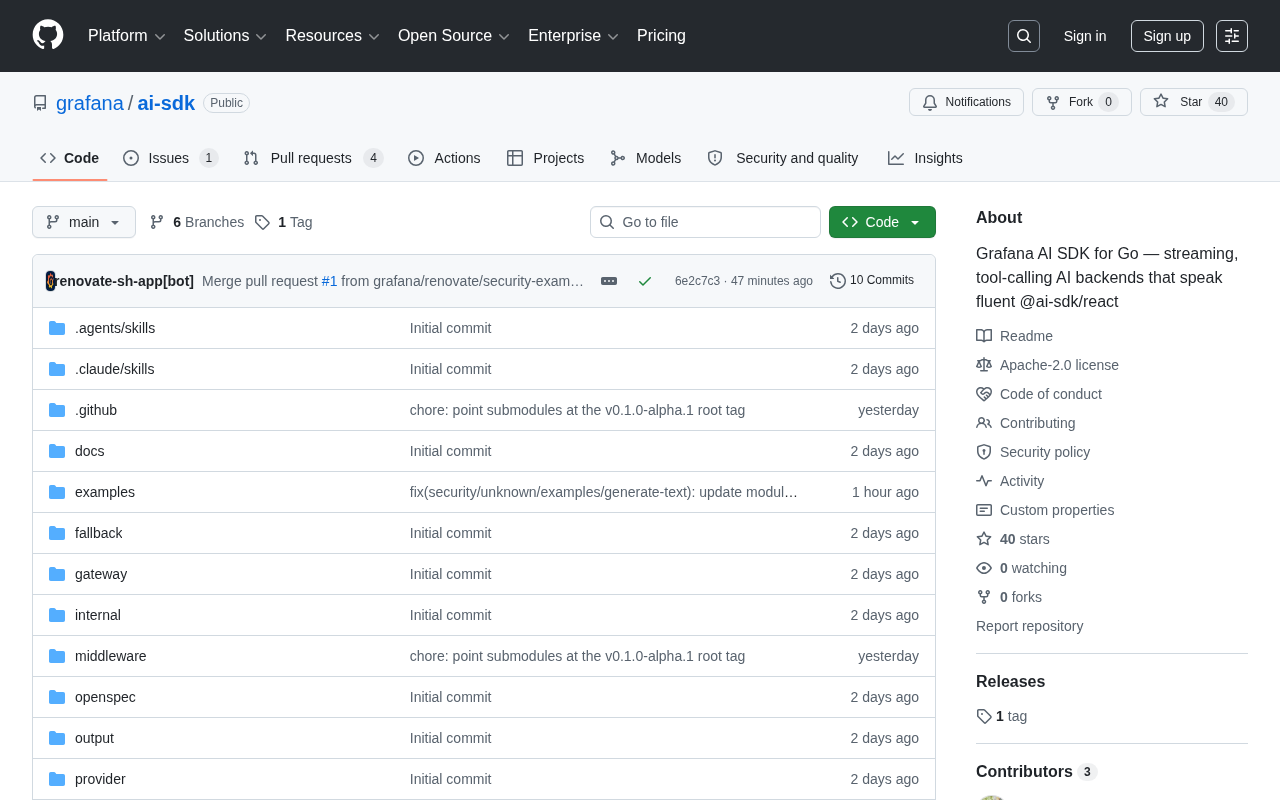
Task: Open the fallback folder
Action: click(99, 533)
